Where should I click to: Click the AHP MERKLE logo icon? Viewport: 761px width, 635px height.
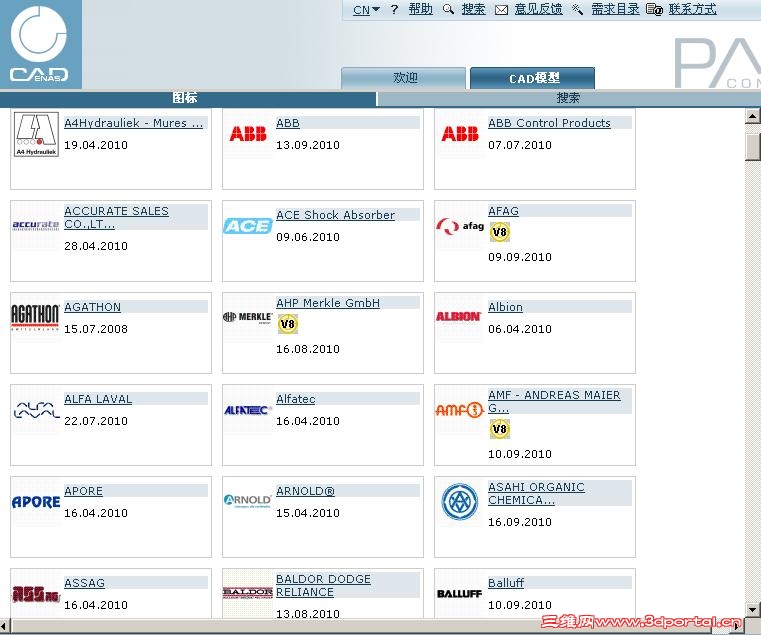point(248,318)
